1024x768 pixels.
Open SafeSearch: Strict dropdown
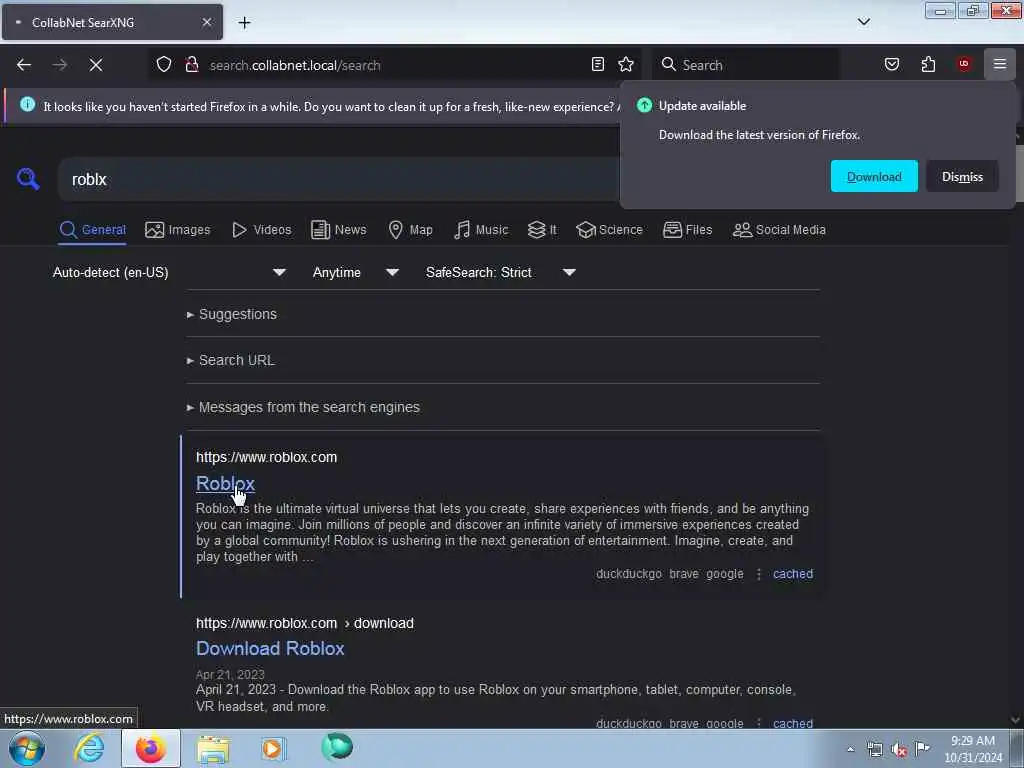(500, 272)
